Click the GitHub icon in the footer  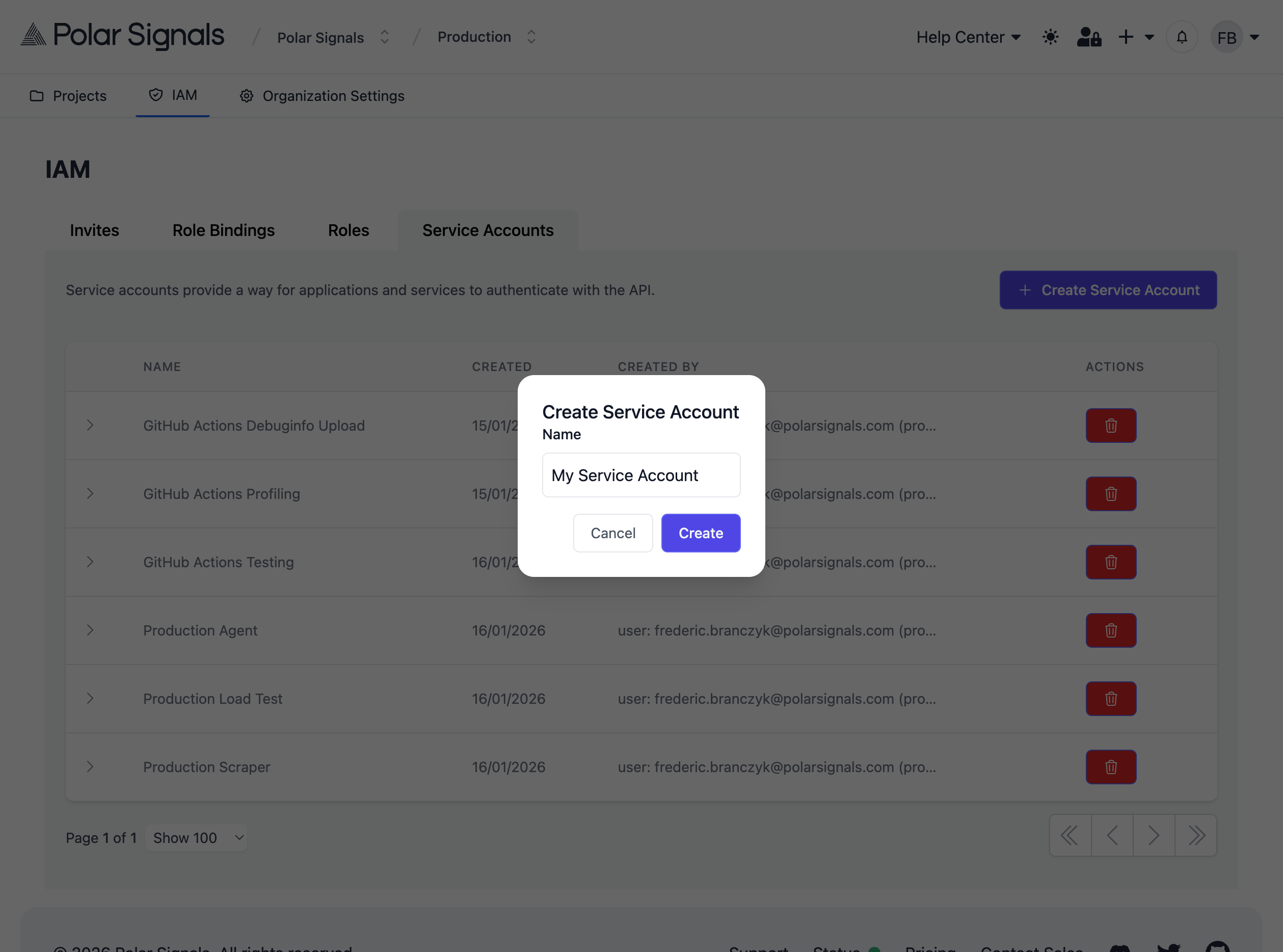(1217, 948)
